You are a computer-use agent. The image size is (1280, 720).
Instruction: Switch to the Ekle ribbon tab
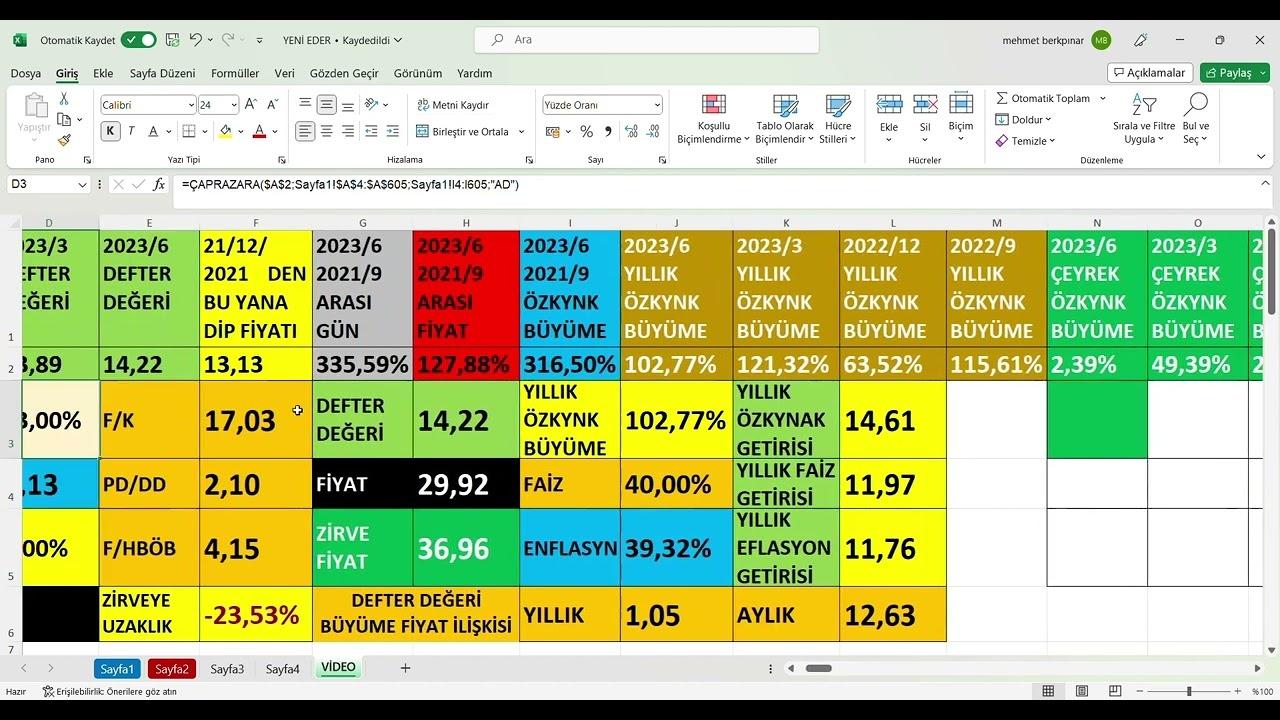(x=103, y=73)
